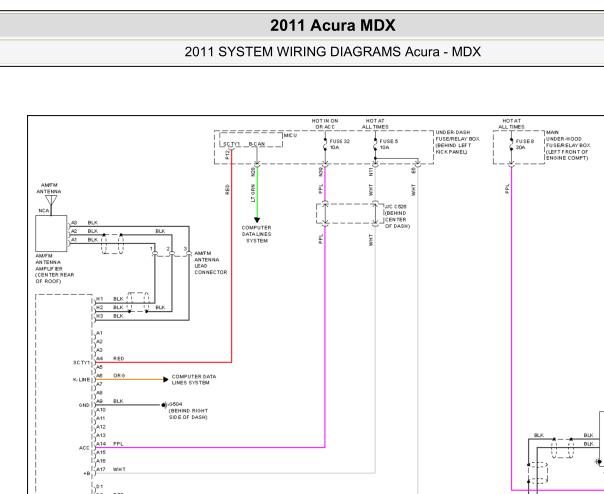
Task: Click lead connector terminal "2"
Action: (168, 249)
